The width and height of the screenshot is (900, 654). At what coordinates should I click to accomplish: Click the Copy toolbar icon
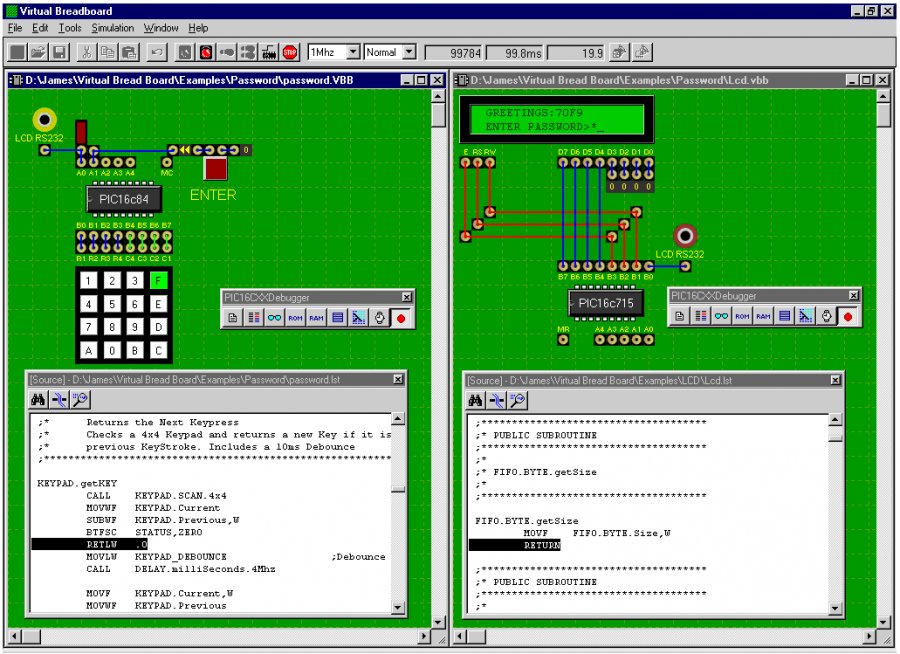[107, 52]
